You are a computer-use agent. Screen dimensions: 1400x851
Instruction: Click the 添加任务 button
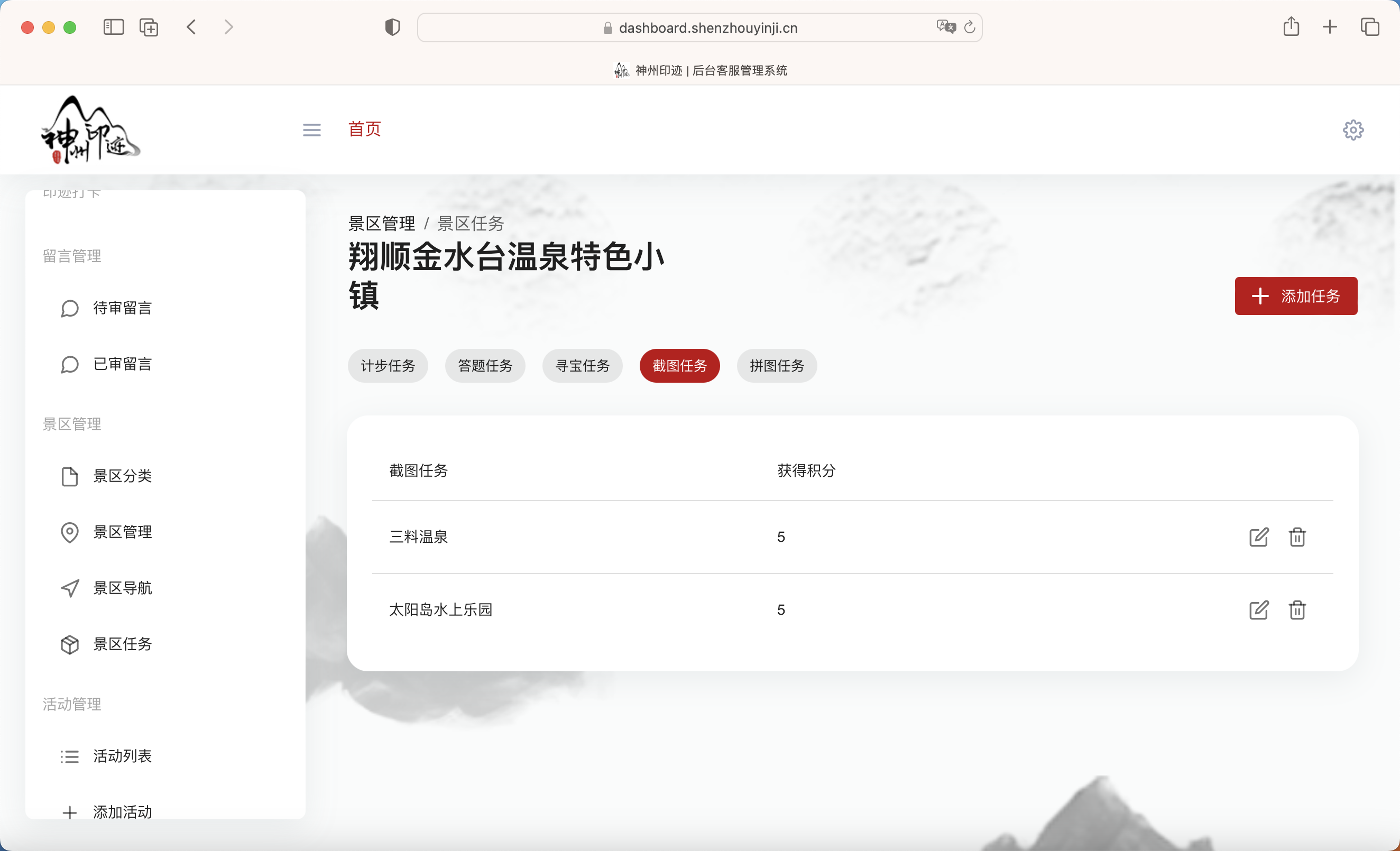tap(1296, 296)
